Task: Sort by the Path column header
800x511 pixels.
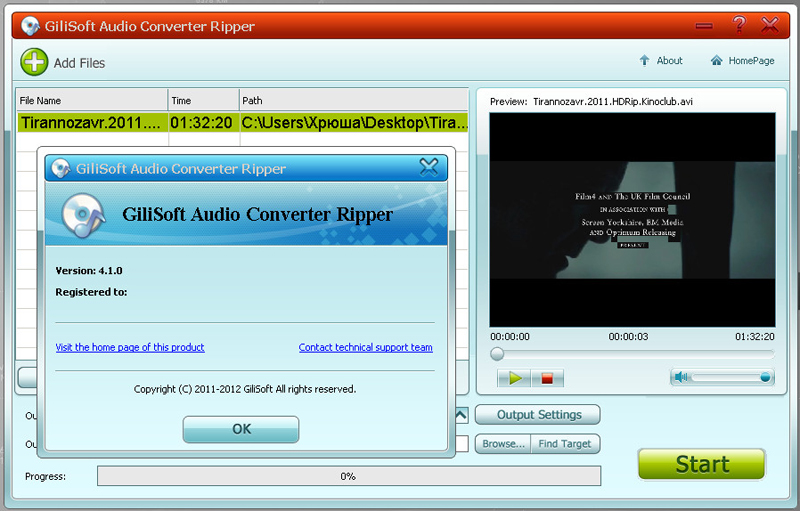Action: [354, 100]
